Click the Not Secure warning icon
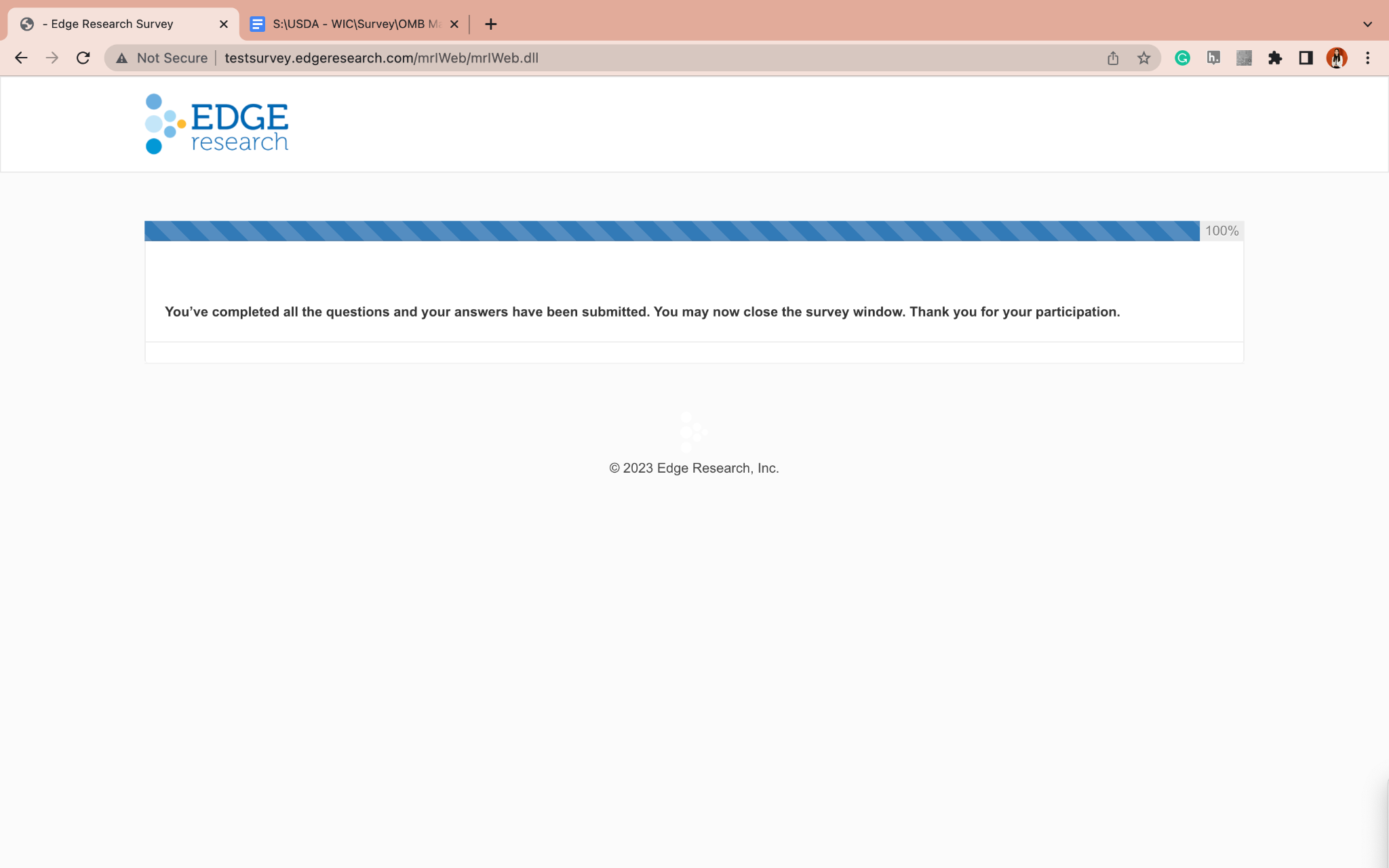The width and height of the screenshot is (1389, 868). [x=122, y=58]
